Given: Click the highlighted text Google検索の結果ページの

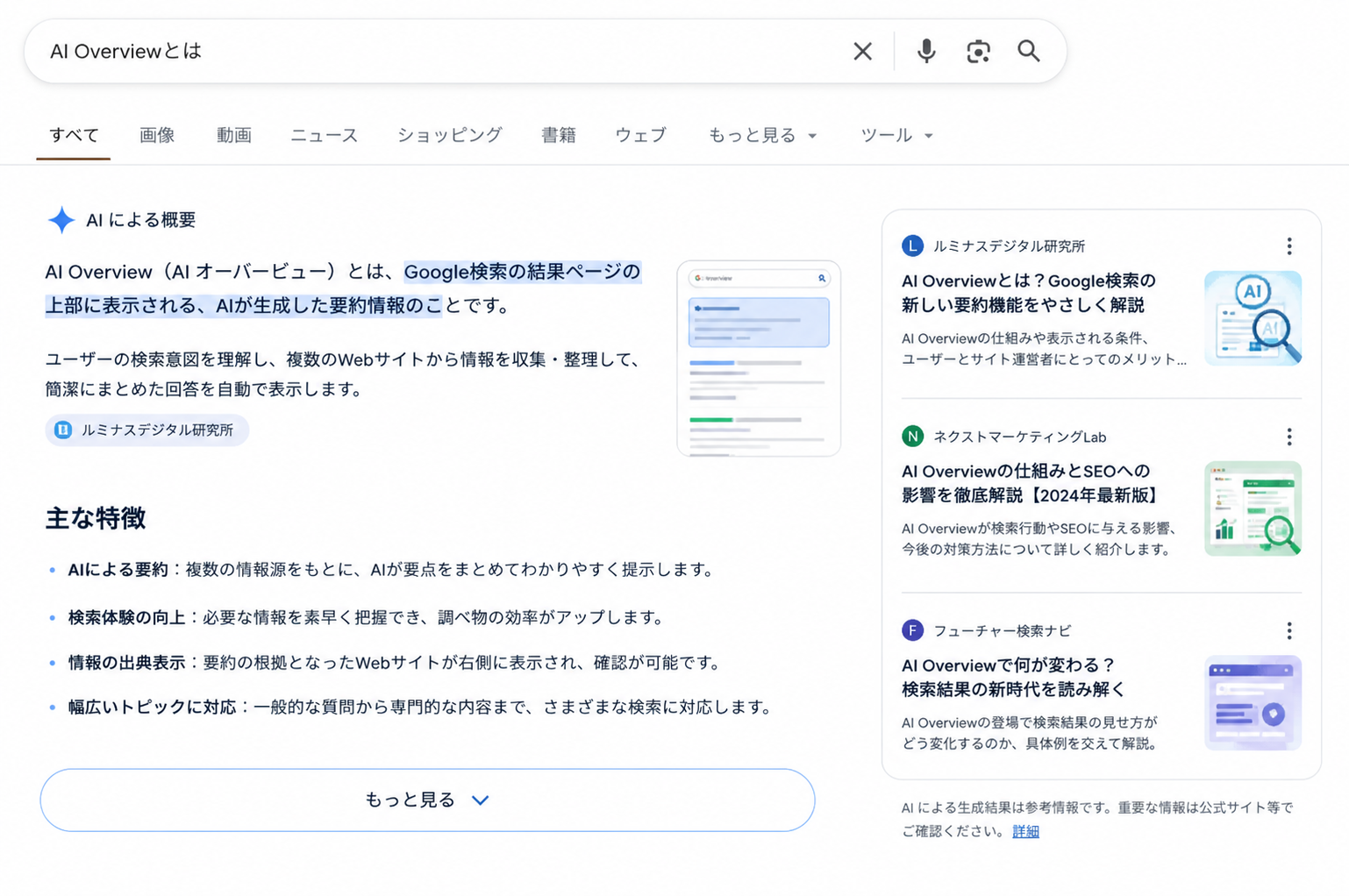Looking at the screenshot, I should tap(522, 272).
